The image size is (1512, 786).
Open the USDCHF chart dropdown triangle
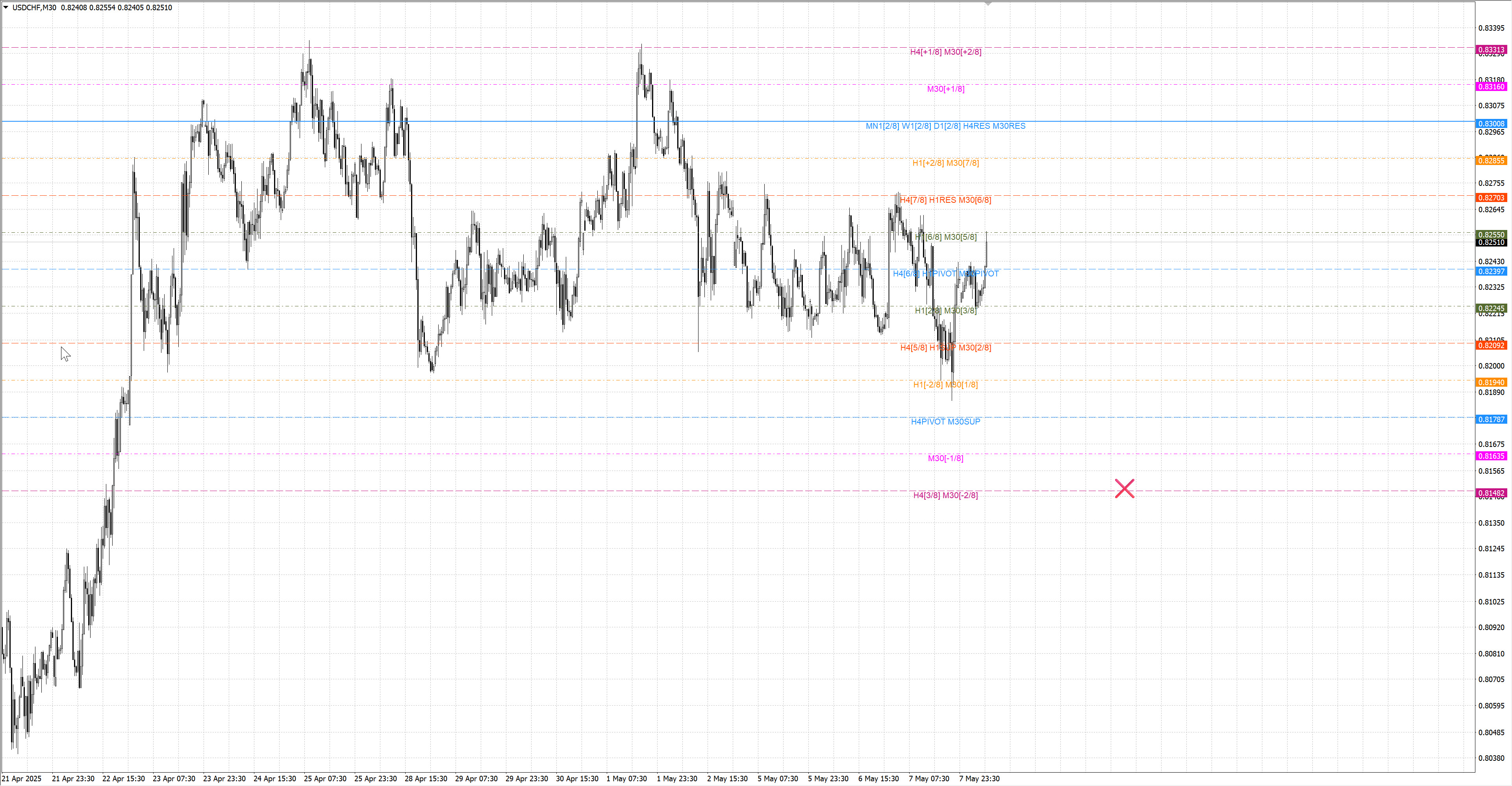click(6, 7)
